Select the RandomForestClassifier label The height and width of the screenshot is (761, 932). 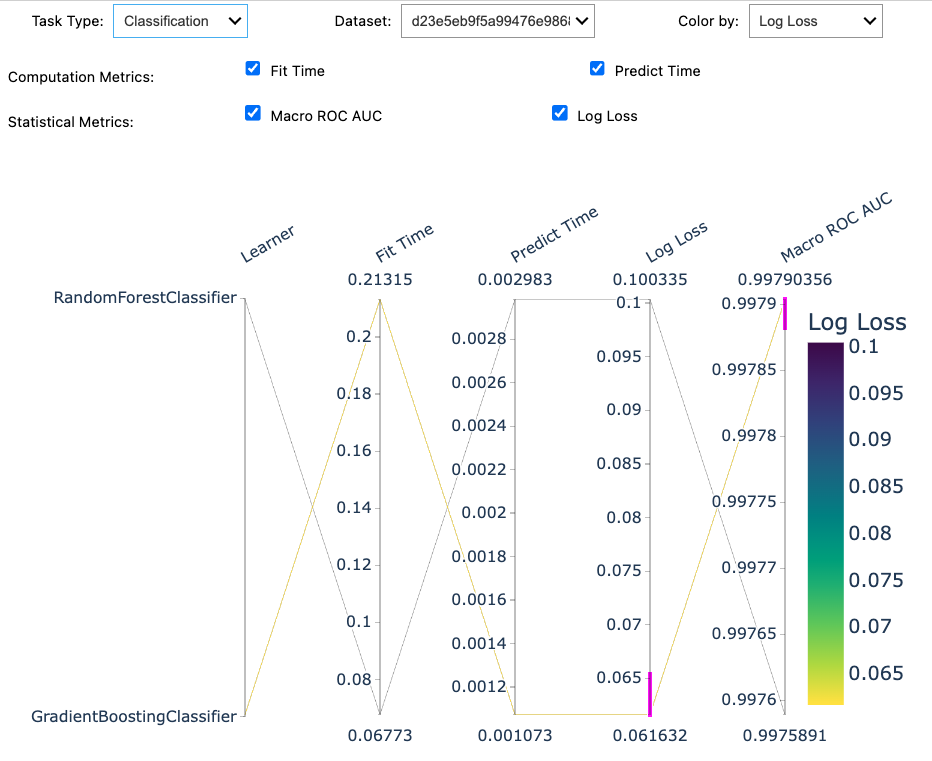click(x=144, y=297)
